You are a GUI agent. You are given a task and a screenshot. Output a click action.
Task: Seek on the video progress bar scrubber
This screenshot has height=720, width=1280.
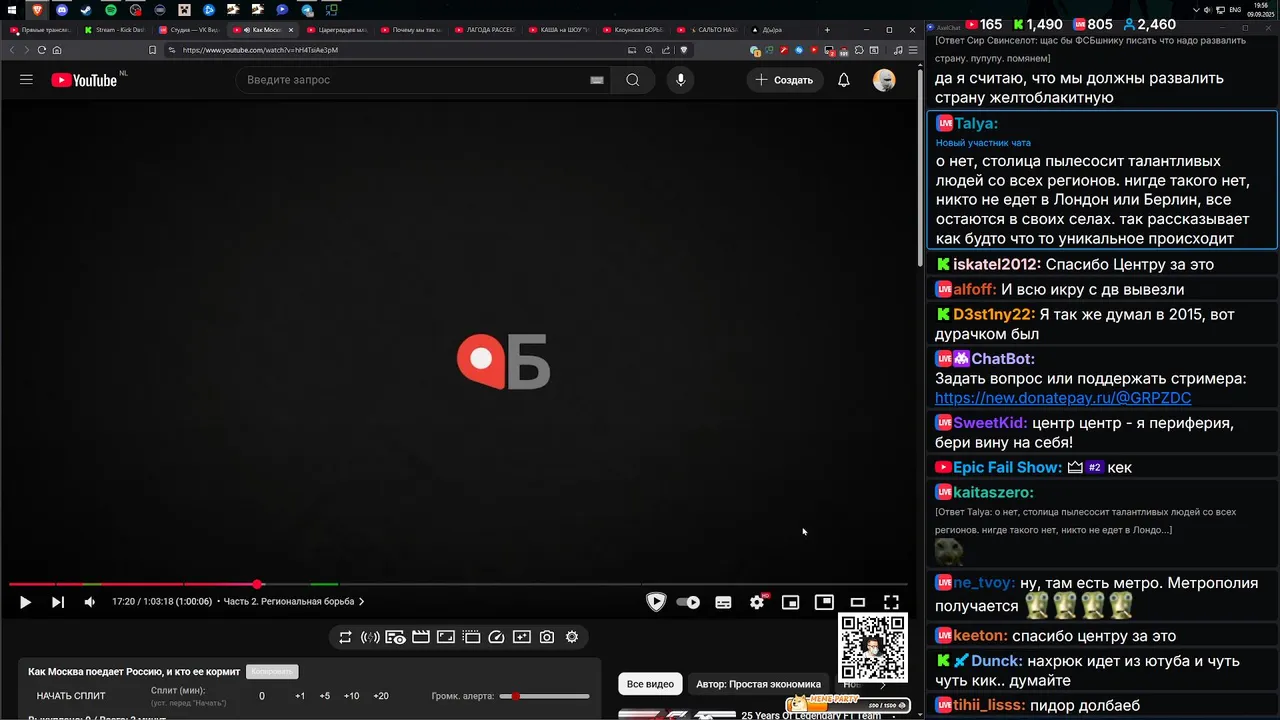pyautogui.click(x=257, y=584)
